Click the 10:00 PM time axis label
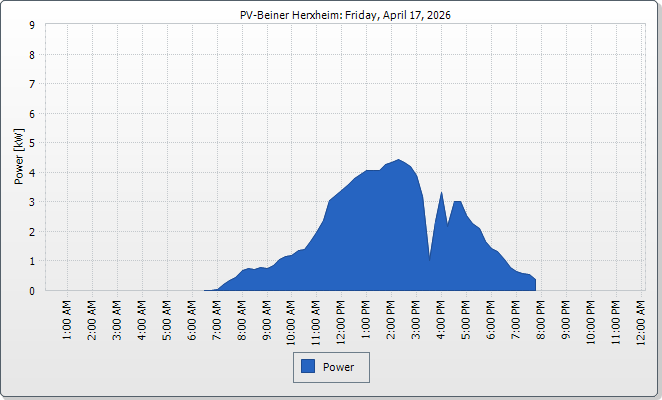 pos(591,319)
